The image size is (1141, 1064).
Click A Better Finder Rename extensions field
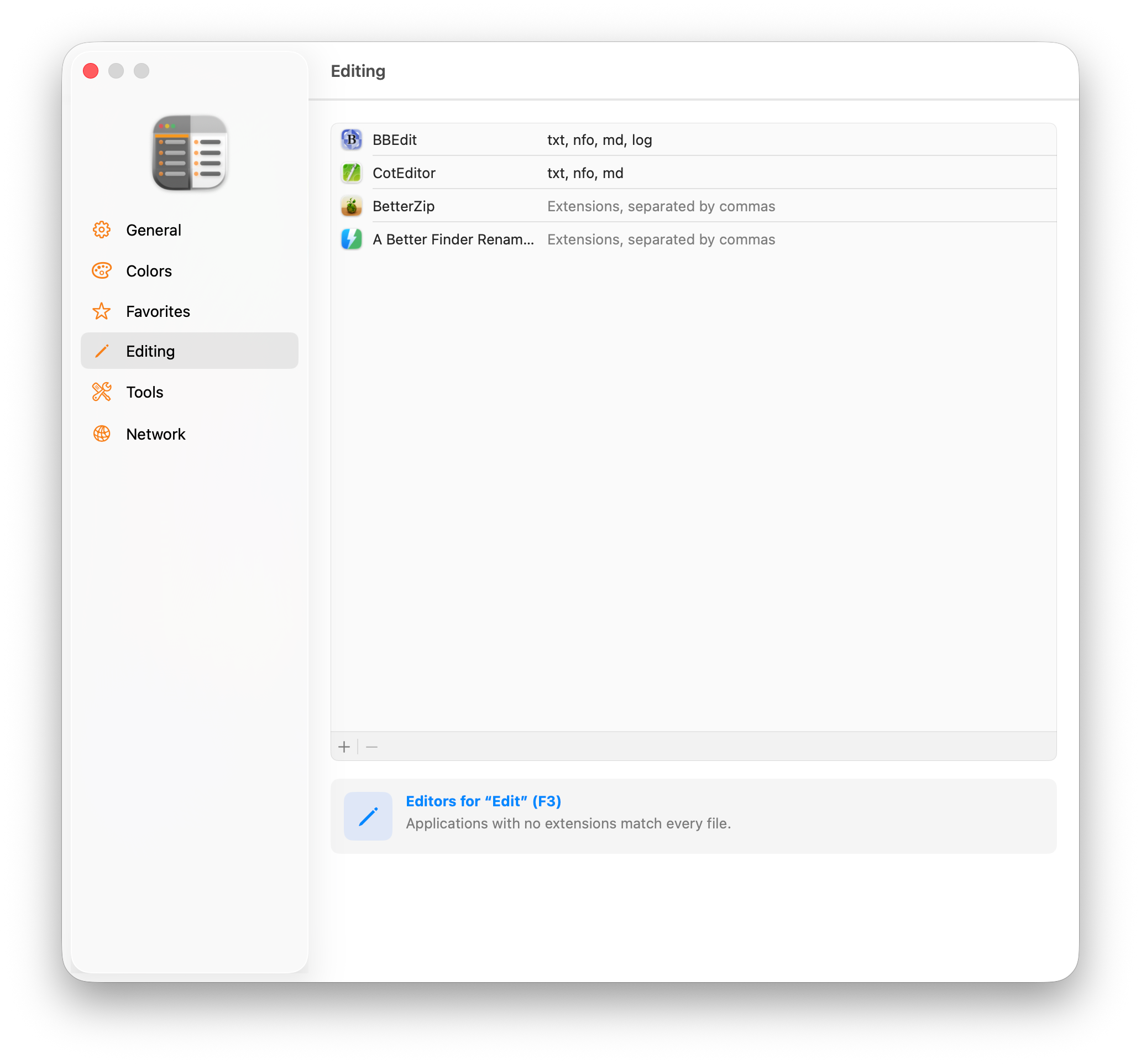pos(661,239)
